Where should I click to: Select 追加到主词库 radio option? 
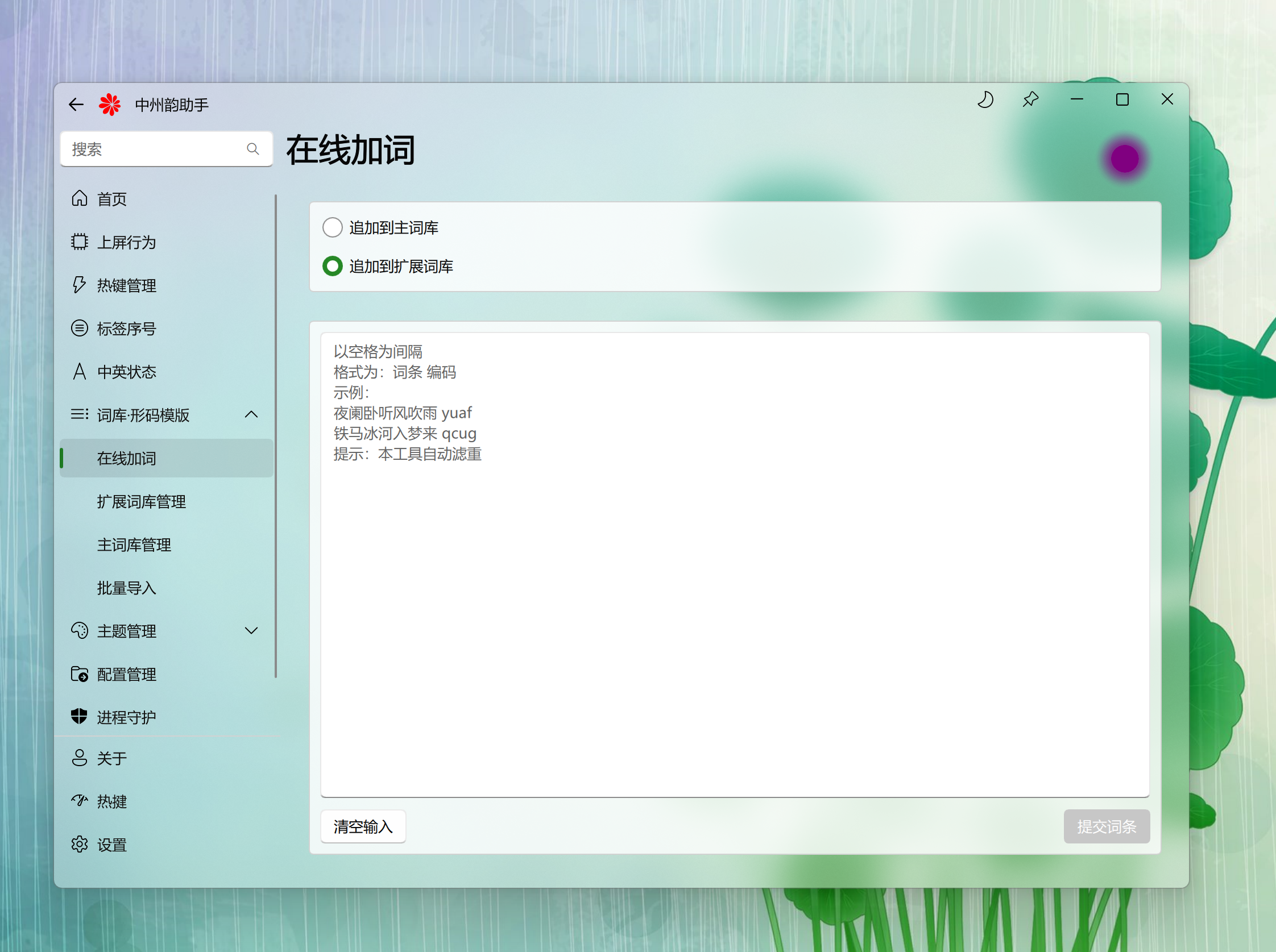point(333,227)
